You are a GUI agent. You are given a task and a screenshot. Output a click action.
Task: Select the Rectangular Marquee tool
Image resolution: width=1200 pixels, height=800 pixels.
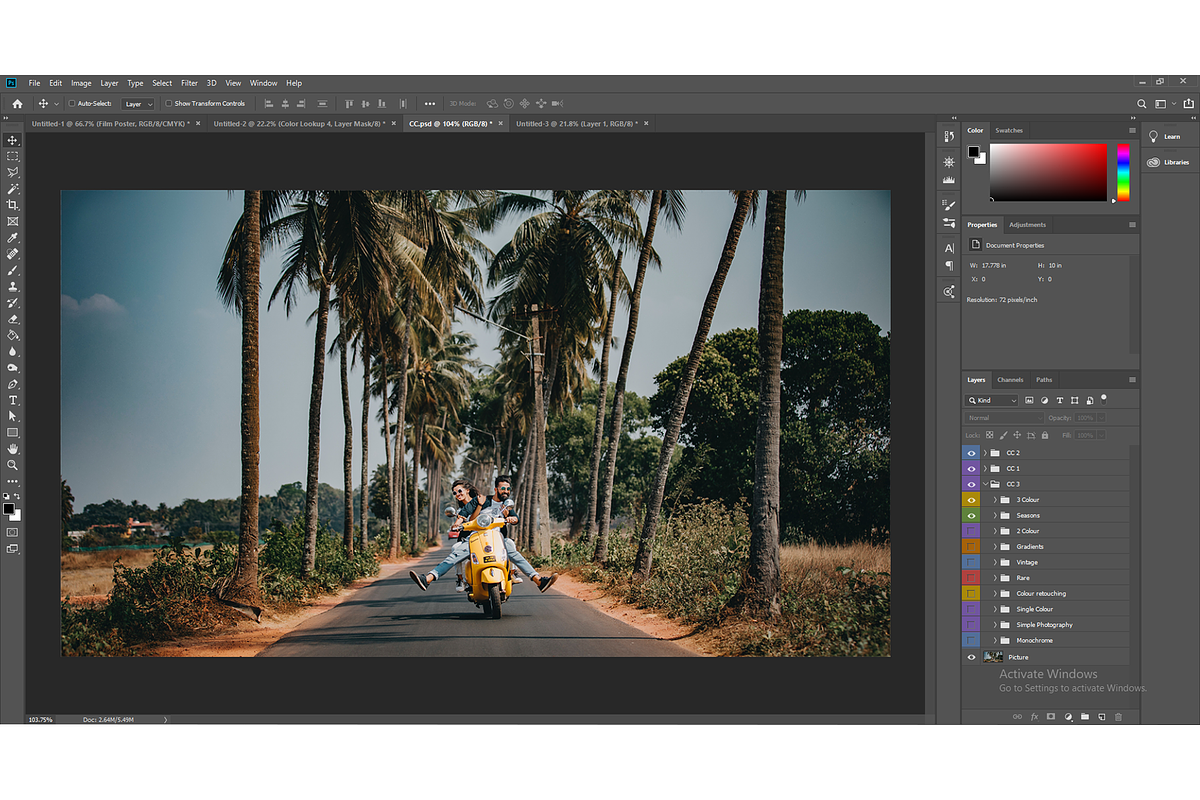[13, 156]
